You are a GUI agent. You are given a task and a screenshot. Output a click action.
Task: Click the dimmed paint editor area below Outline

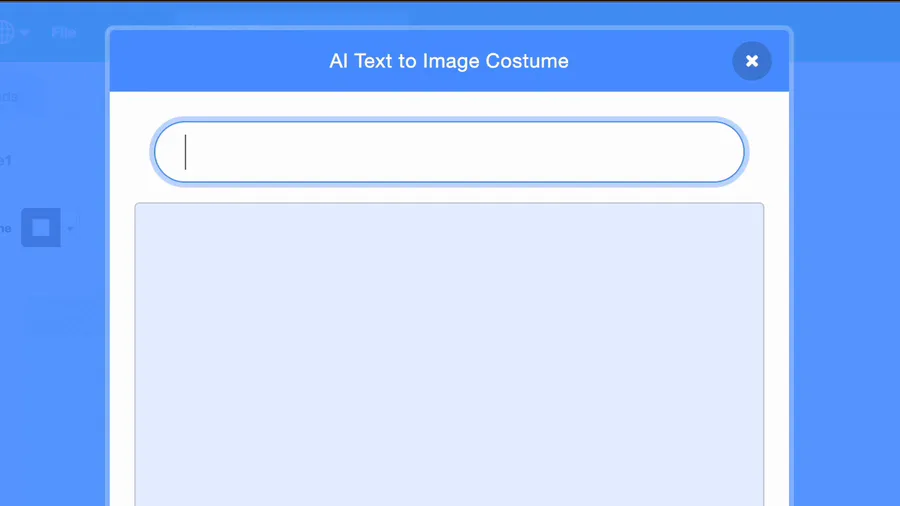(x=52, y=373)
